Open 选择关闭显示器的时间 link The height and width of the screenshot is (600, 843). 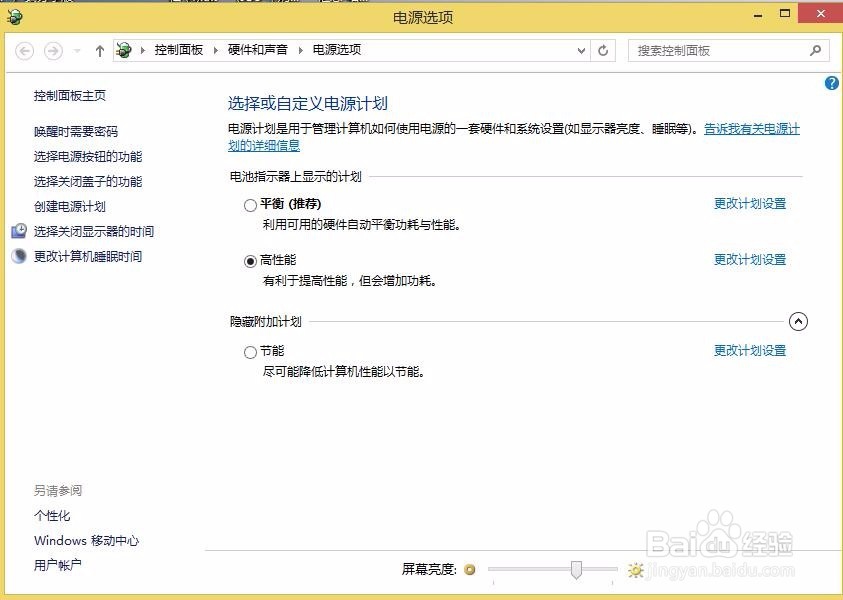click(94, 232)
